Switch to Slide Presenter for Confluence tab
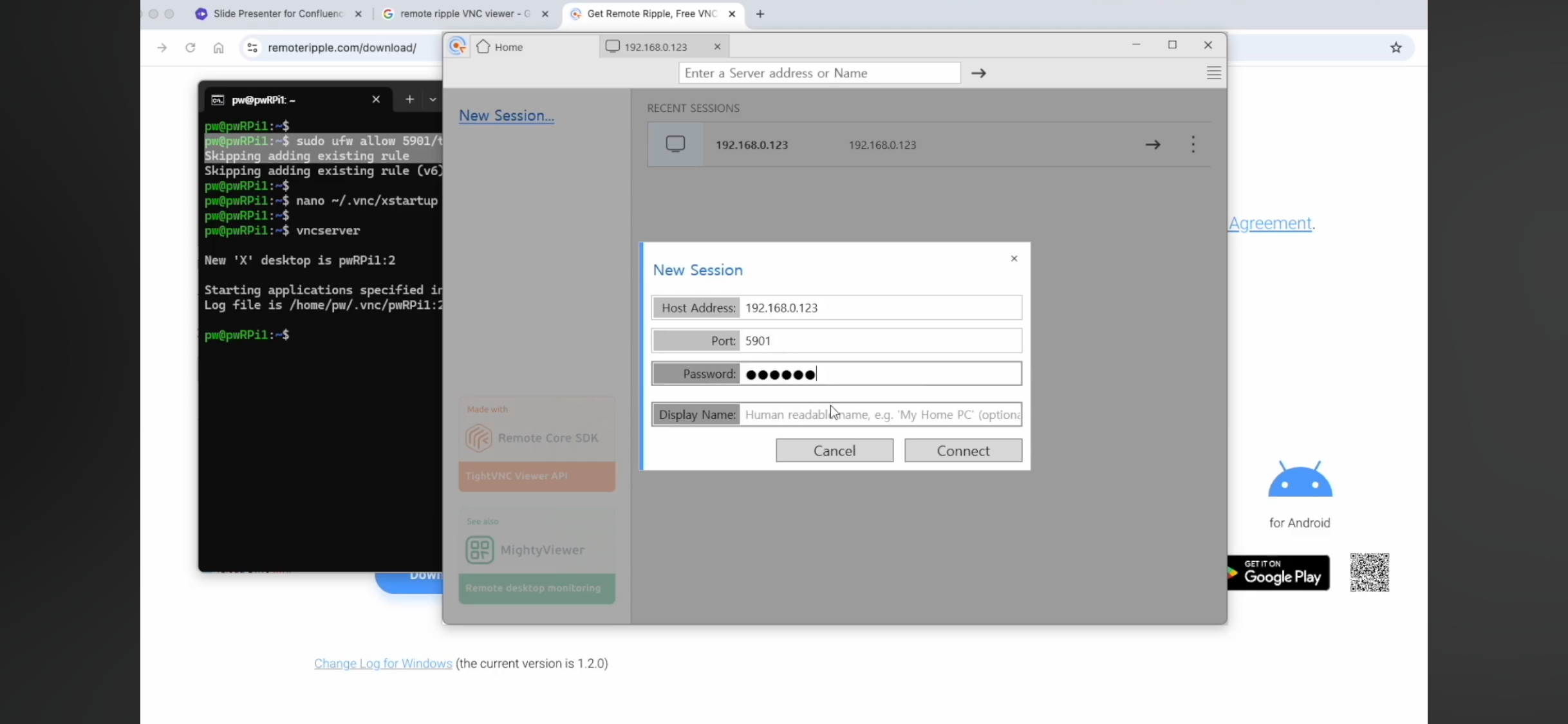Viewport: 1568px width, 724px height. 277,14
